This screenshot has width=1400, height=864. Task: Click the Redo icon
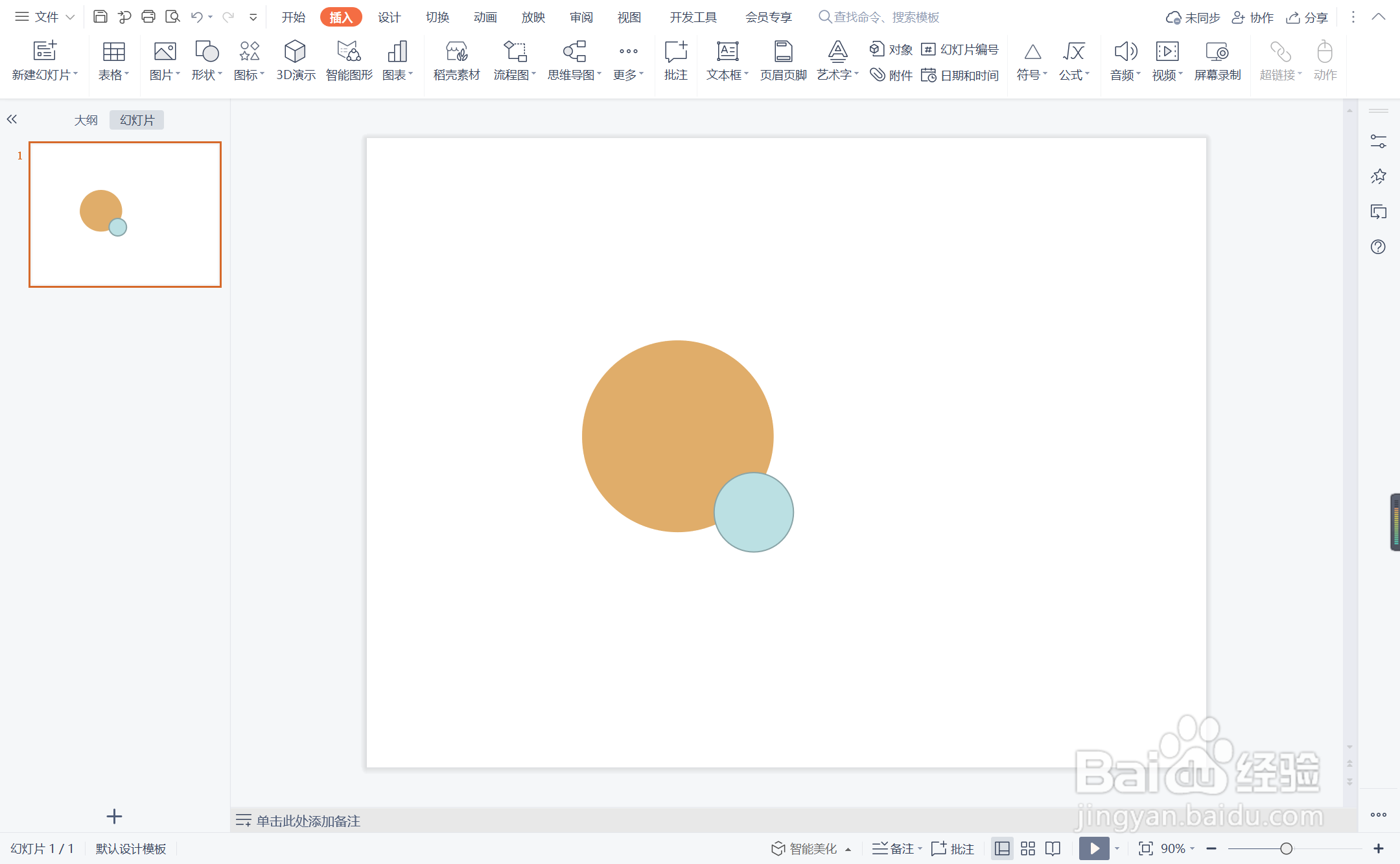(x=228, y=17)
